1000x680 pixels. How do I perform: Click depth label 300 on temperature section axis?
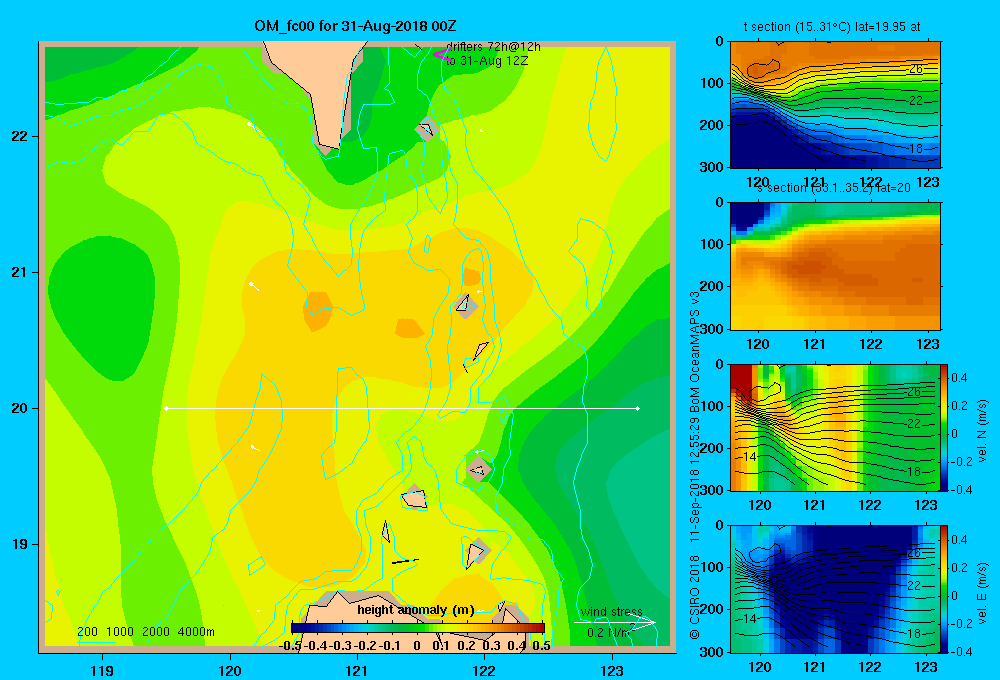coord(712,167)
